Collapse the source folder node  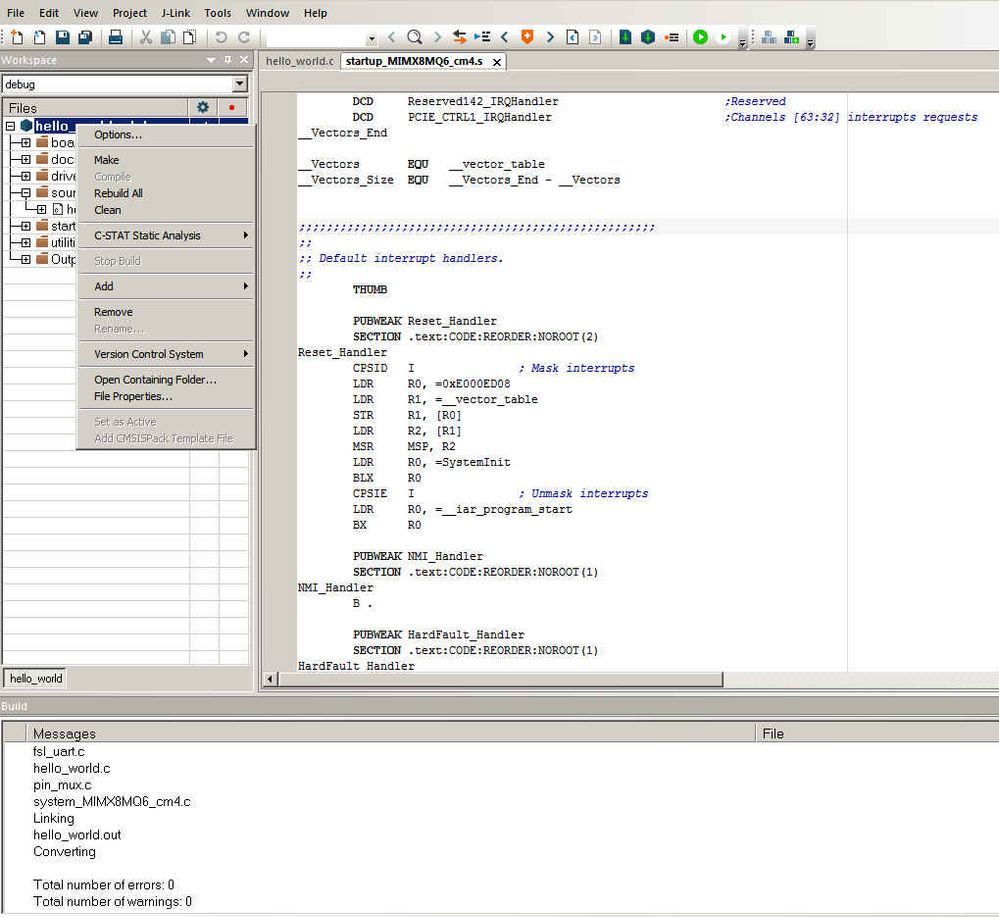(25, 192)
